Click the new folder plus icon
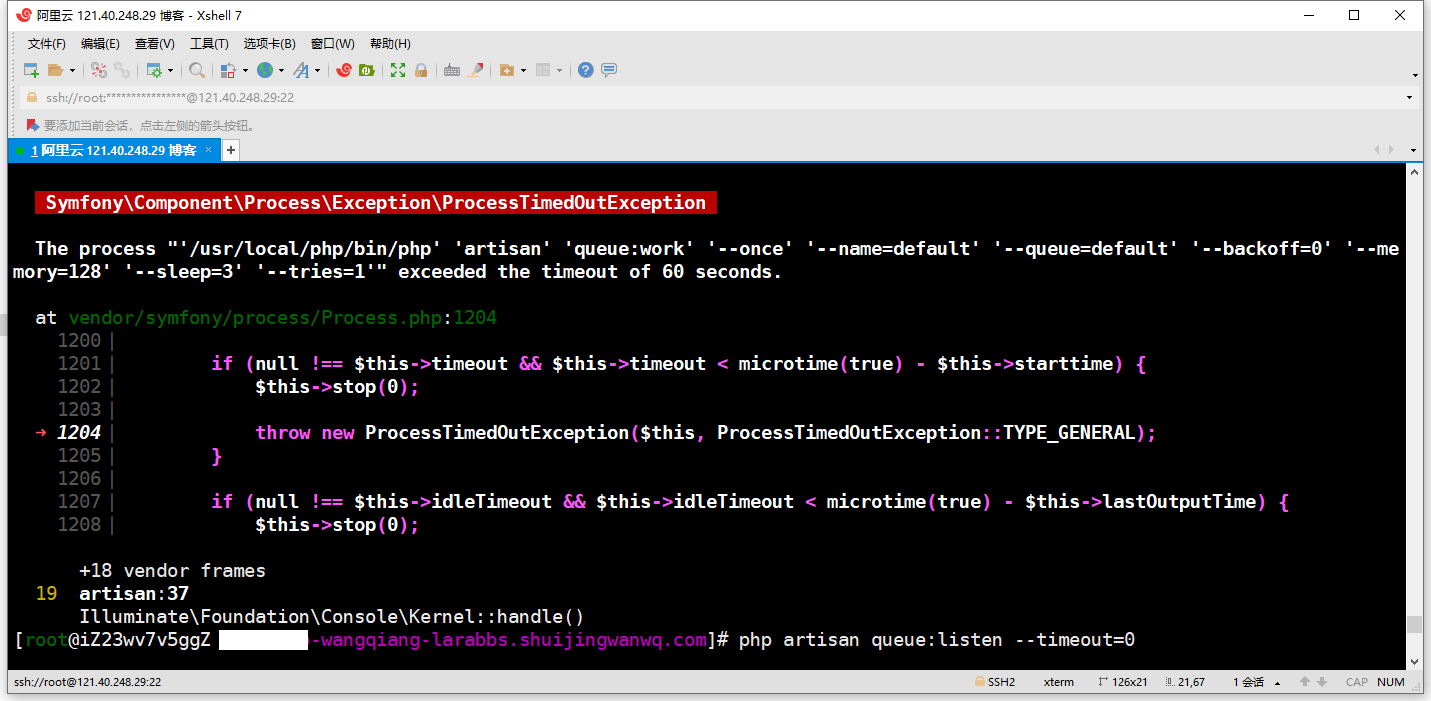Image resolution: width=1431 pixels, height=701 pixels. [x=506, y=70]
